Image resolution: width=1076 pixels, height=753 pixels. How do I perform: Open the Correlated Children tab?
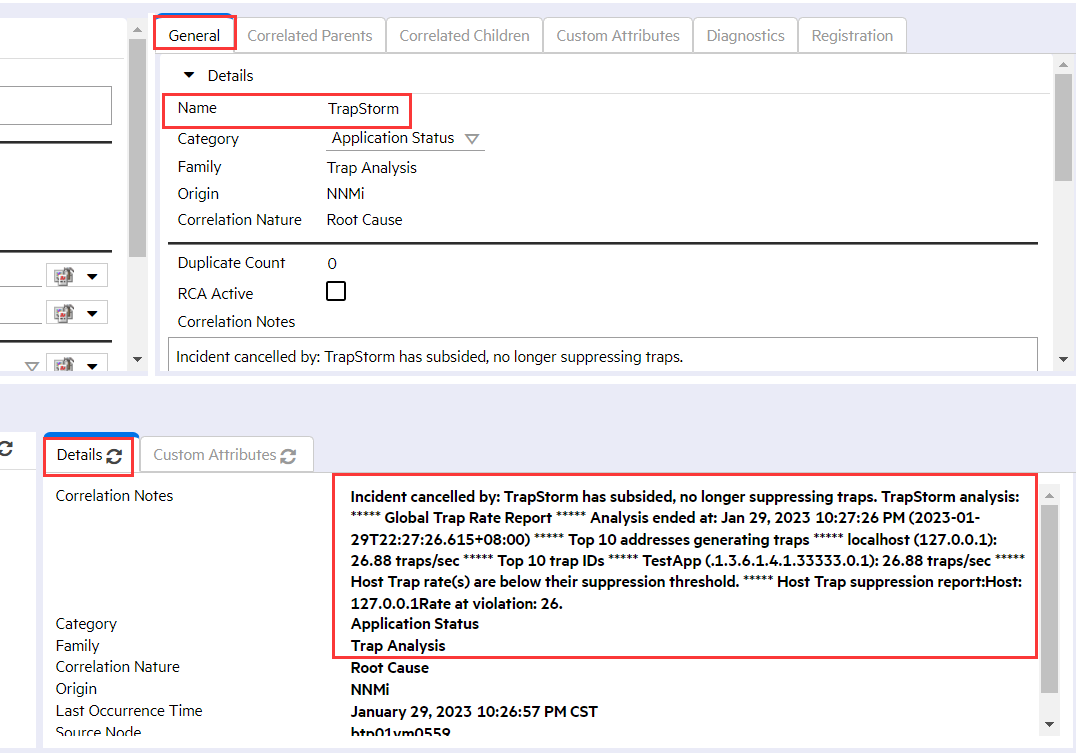point(464,36)
